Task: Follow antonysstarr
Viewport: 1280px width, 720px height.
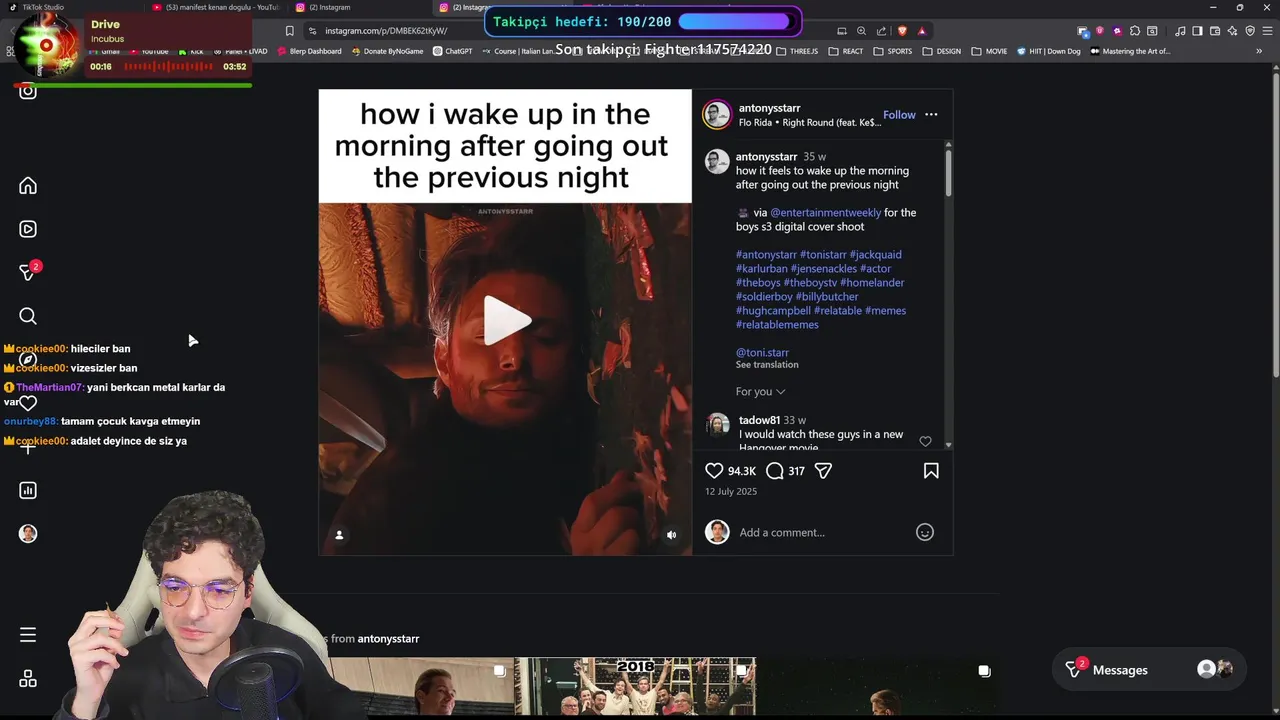Action: click(x=899, y=115)
